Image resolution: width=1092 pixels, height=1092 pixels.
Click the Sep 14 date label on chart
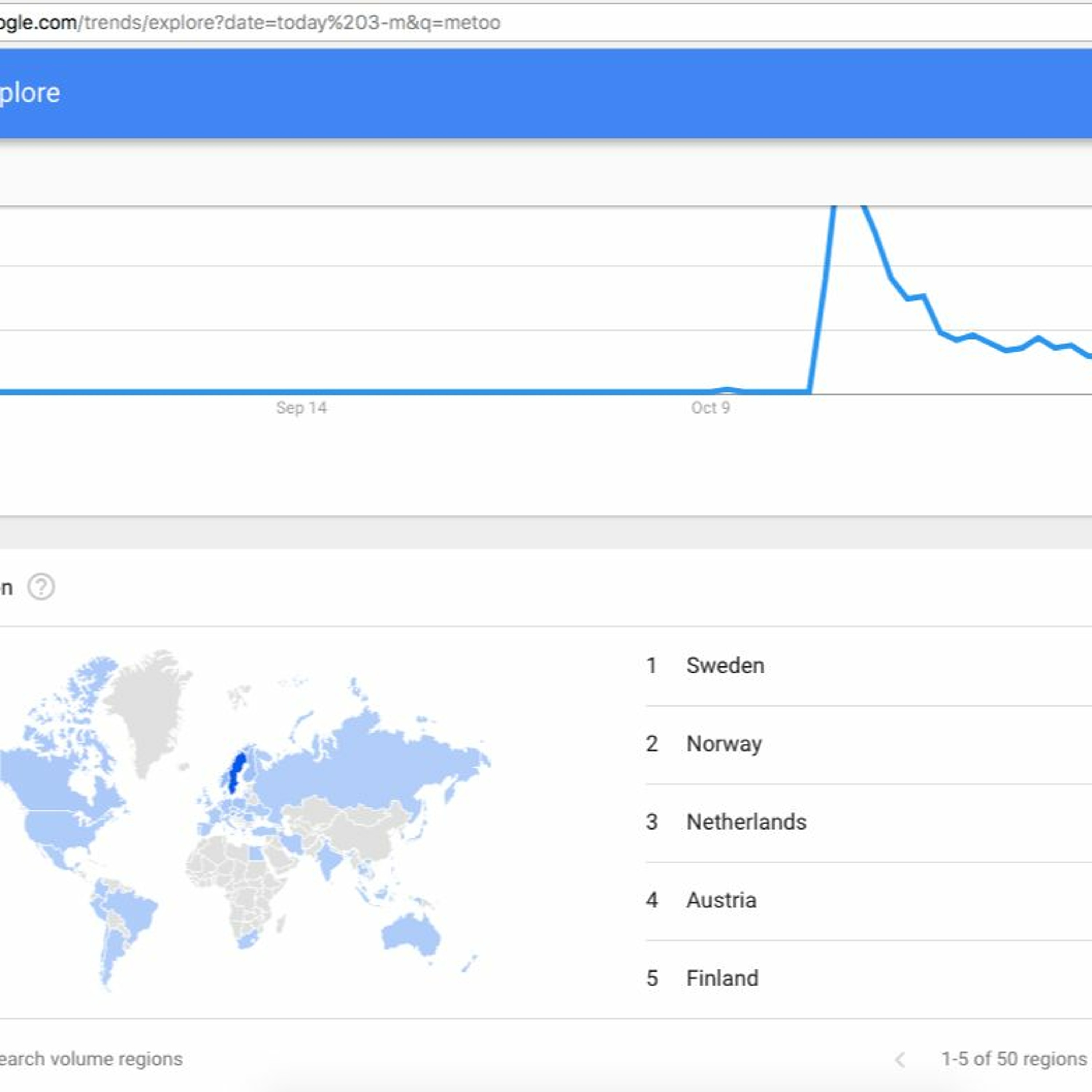coord(301,408)
